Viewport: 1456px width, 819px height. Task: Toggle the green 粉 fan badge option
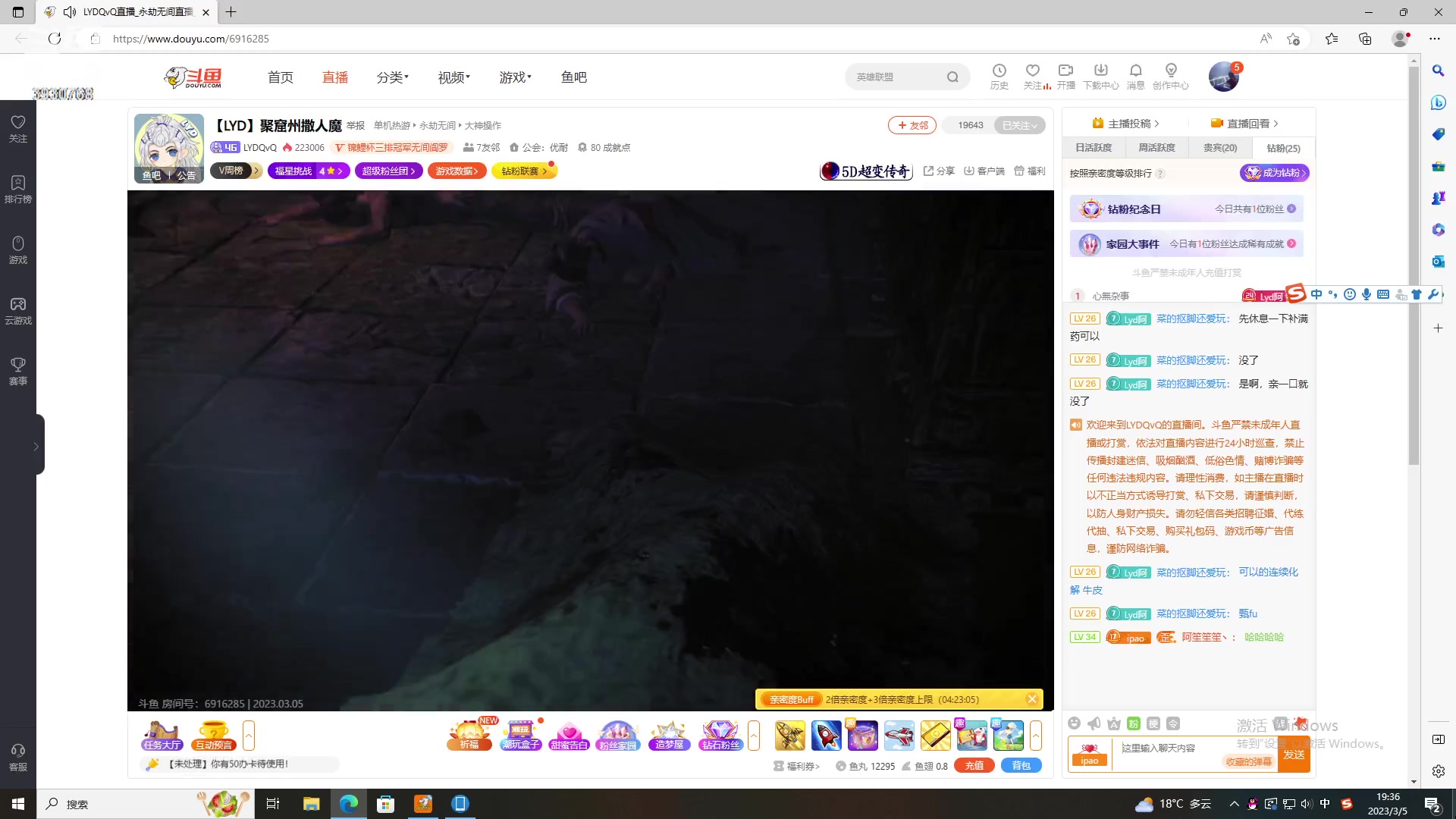pyautogui.click(x=1134, y=723)
